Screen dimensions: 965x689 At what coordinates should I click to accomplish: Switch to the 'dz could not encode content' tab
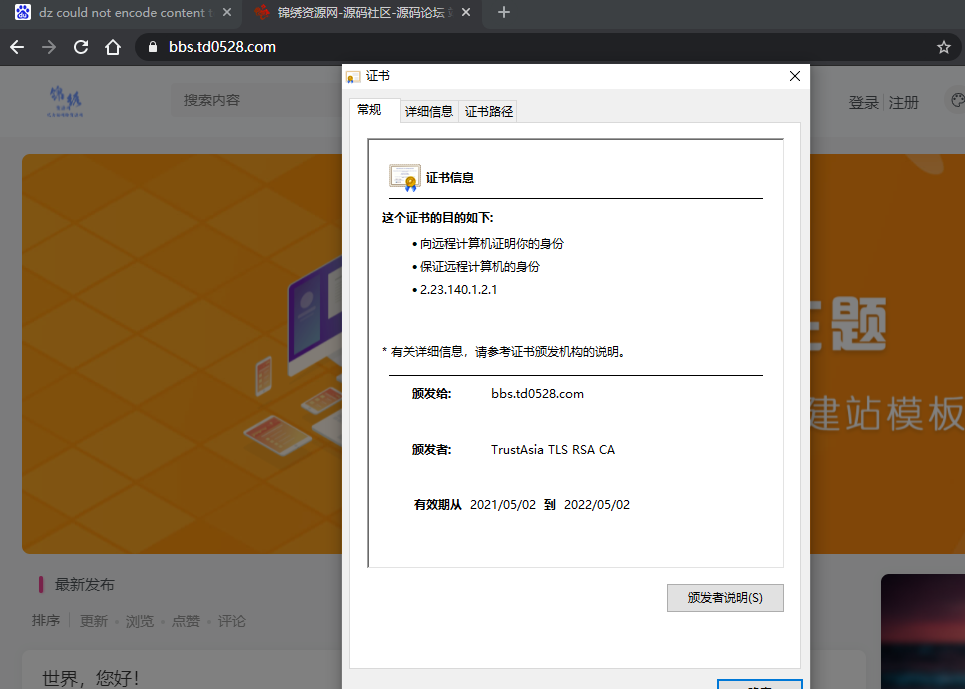pos(120,12)
